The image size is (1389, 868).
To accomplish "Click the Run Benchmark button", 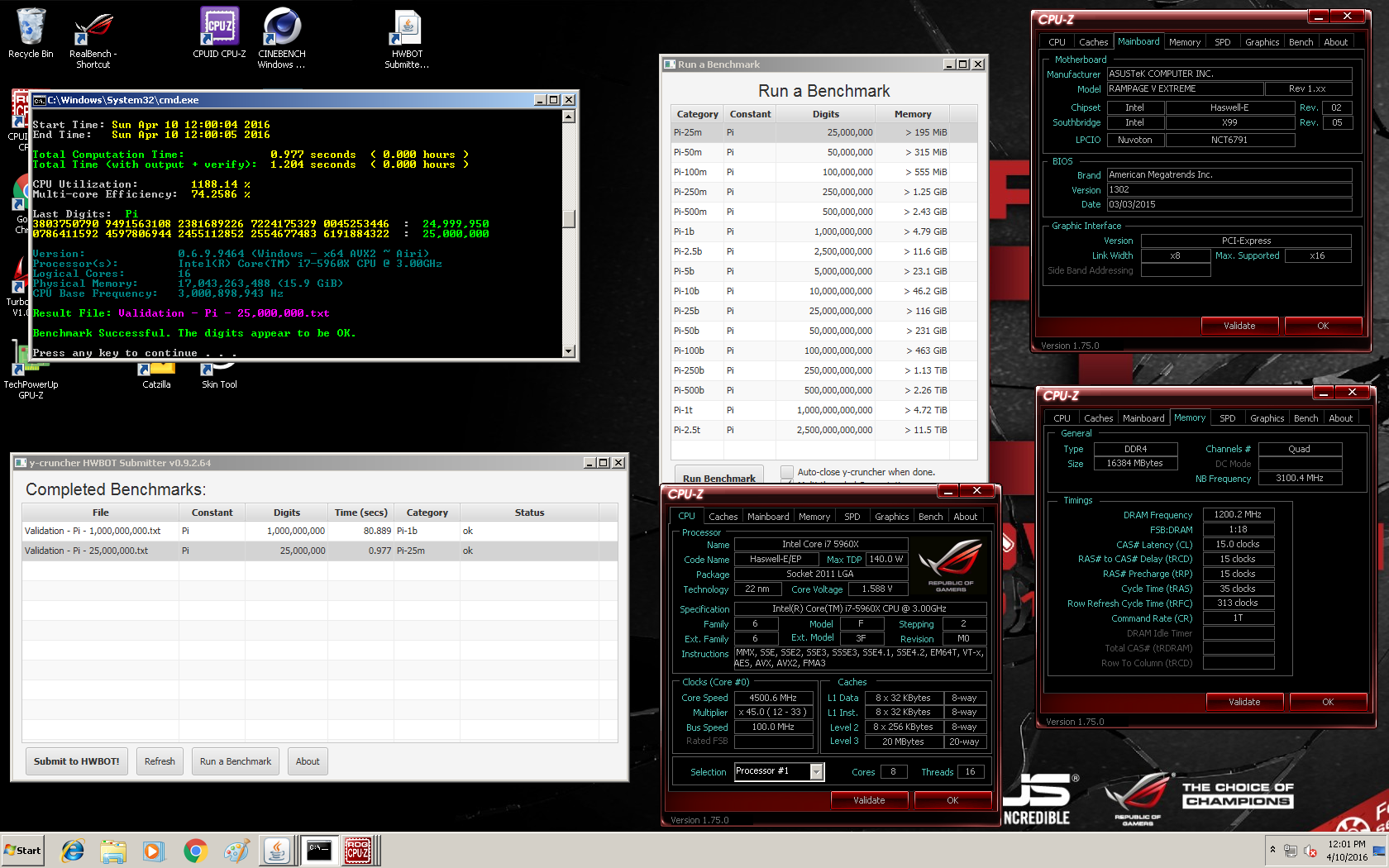I will point(719,478).
